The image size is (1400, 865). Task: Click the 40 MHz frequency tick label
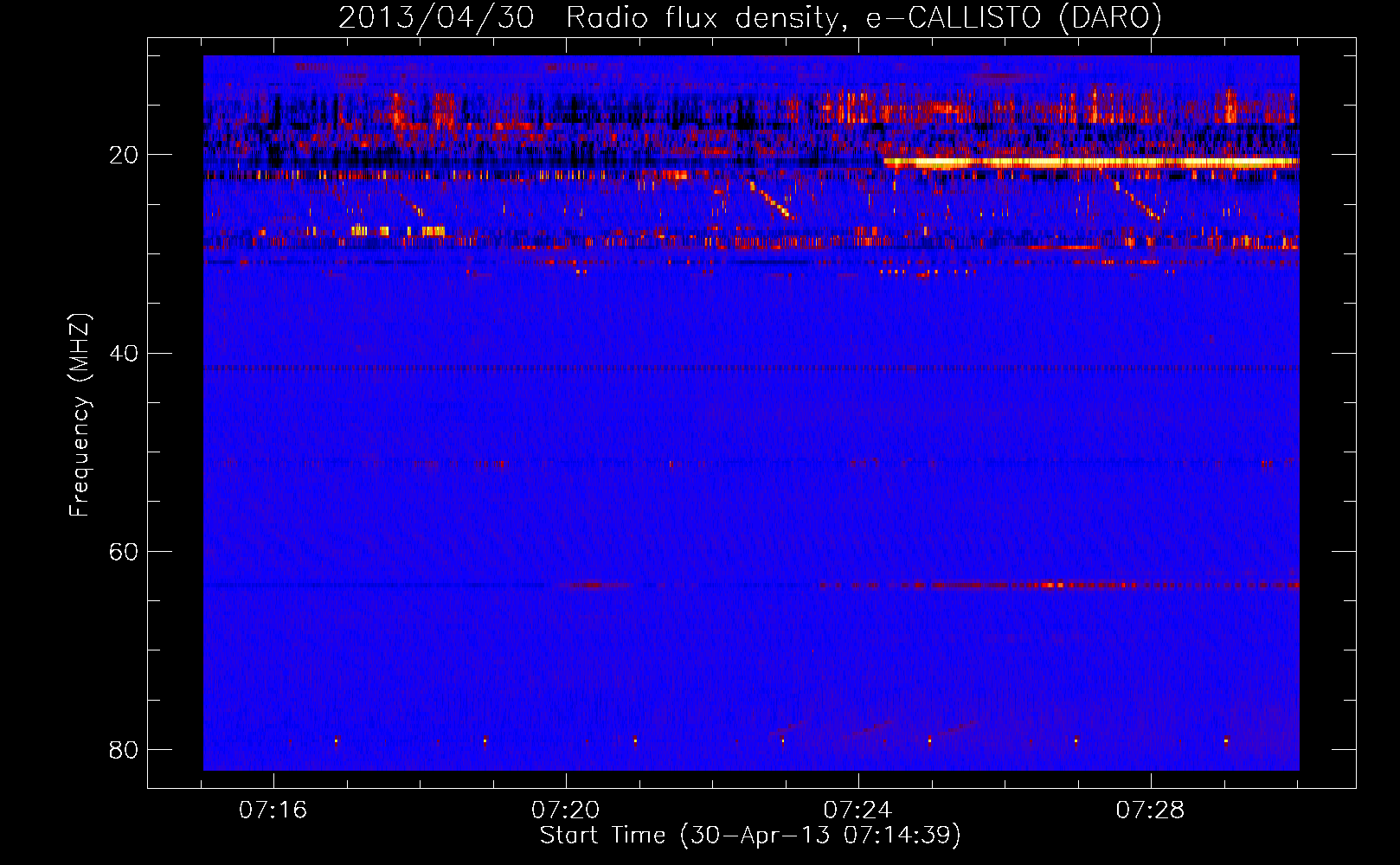(124, 353)
